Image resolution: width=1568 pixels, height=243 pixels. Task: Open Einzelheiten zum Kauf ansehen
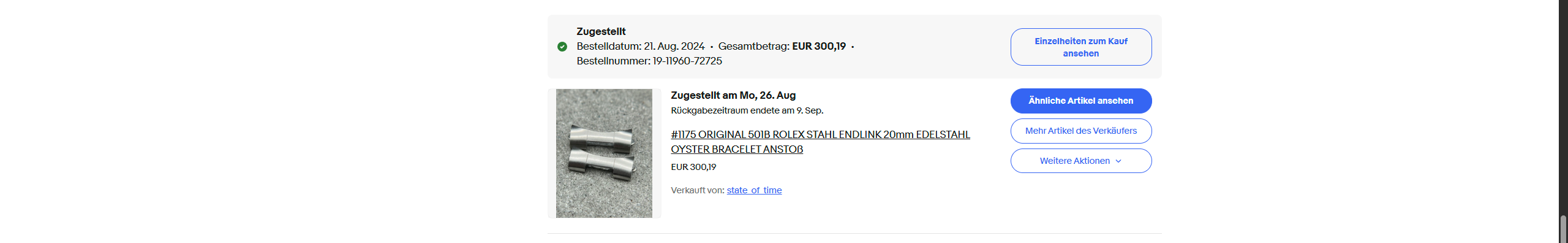1080,47
